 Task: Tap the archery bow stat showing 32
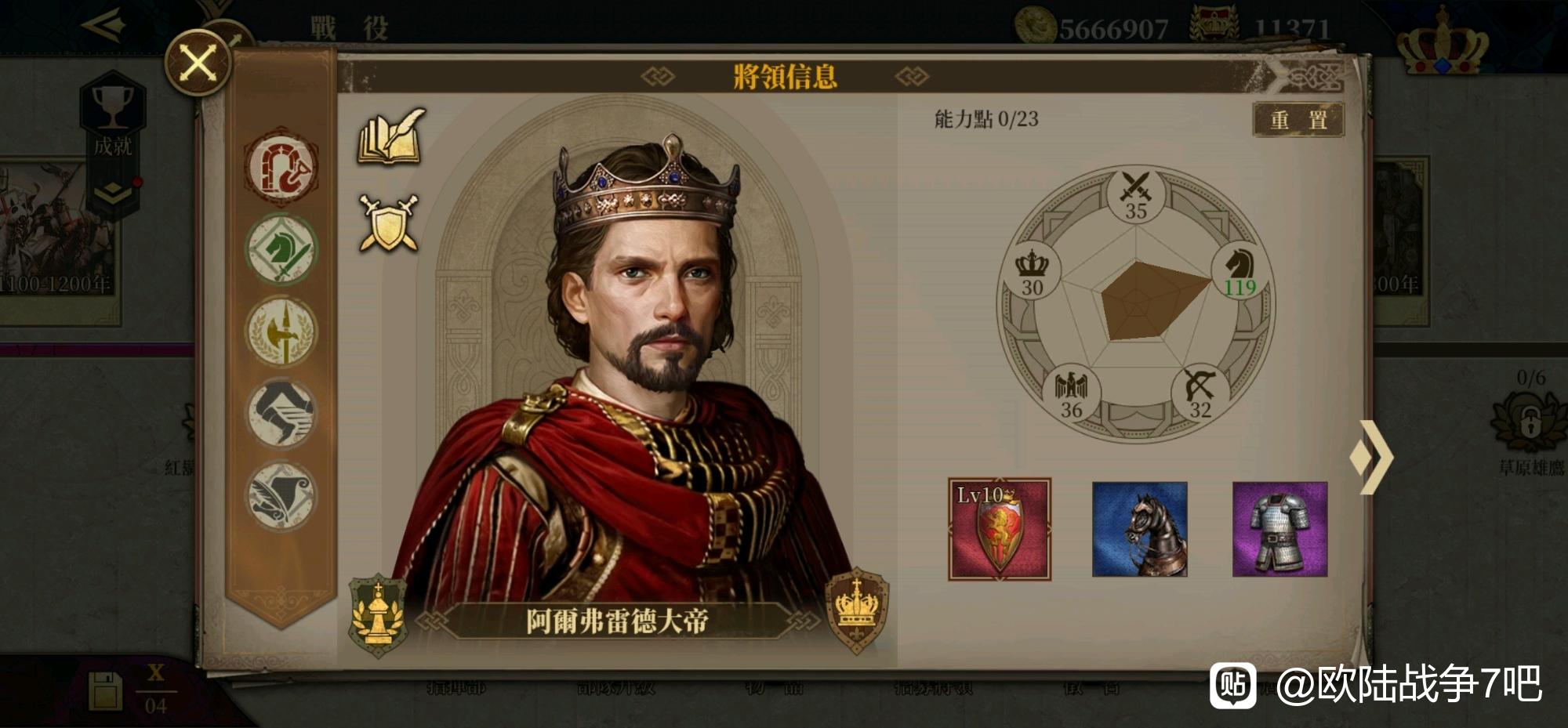point(1200,394)
